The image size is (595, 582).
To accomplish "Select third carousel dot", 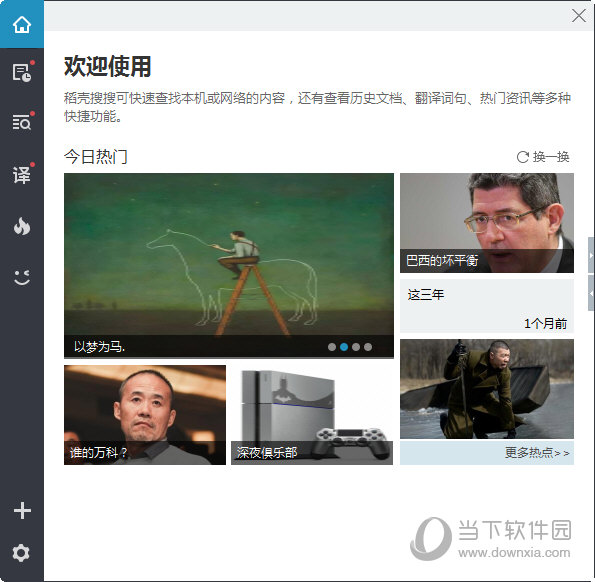I will coord(356,347).
